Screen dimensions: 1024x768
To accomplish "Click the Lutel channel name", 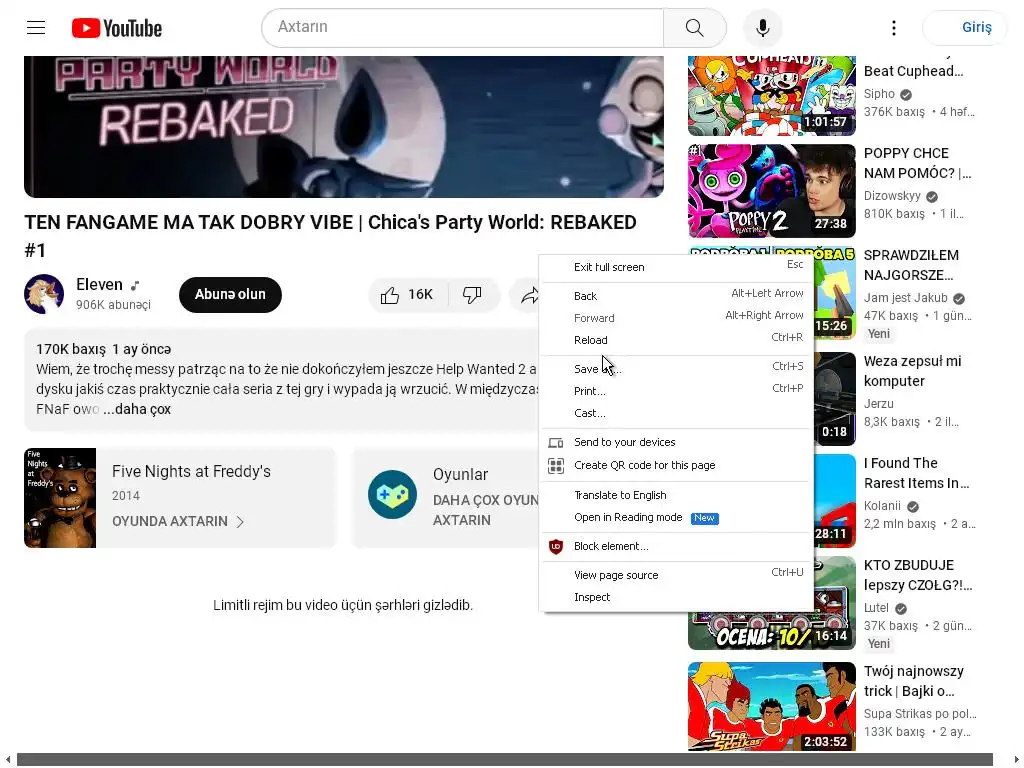I will 876,608.
